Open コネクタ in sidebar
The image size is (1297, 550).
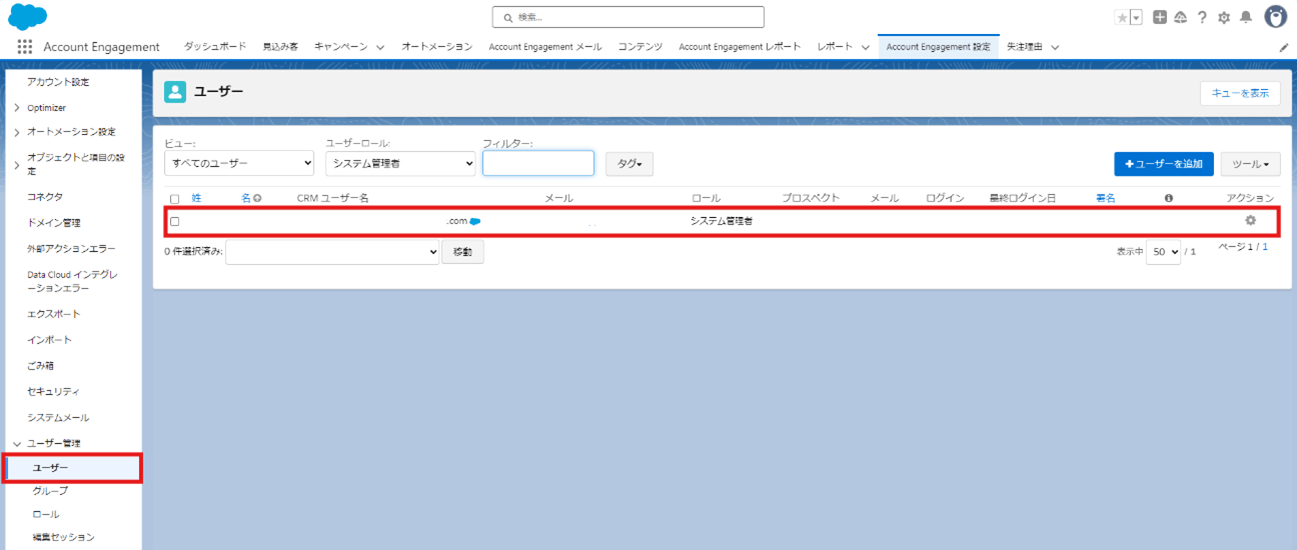coord(45,197)
